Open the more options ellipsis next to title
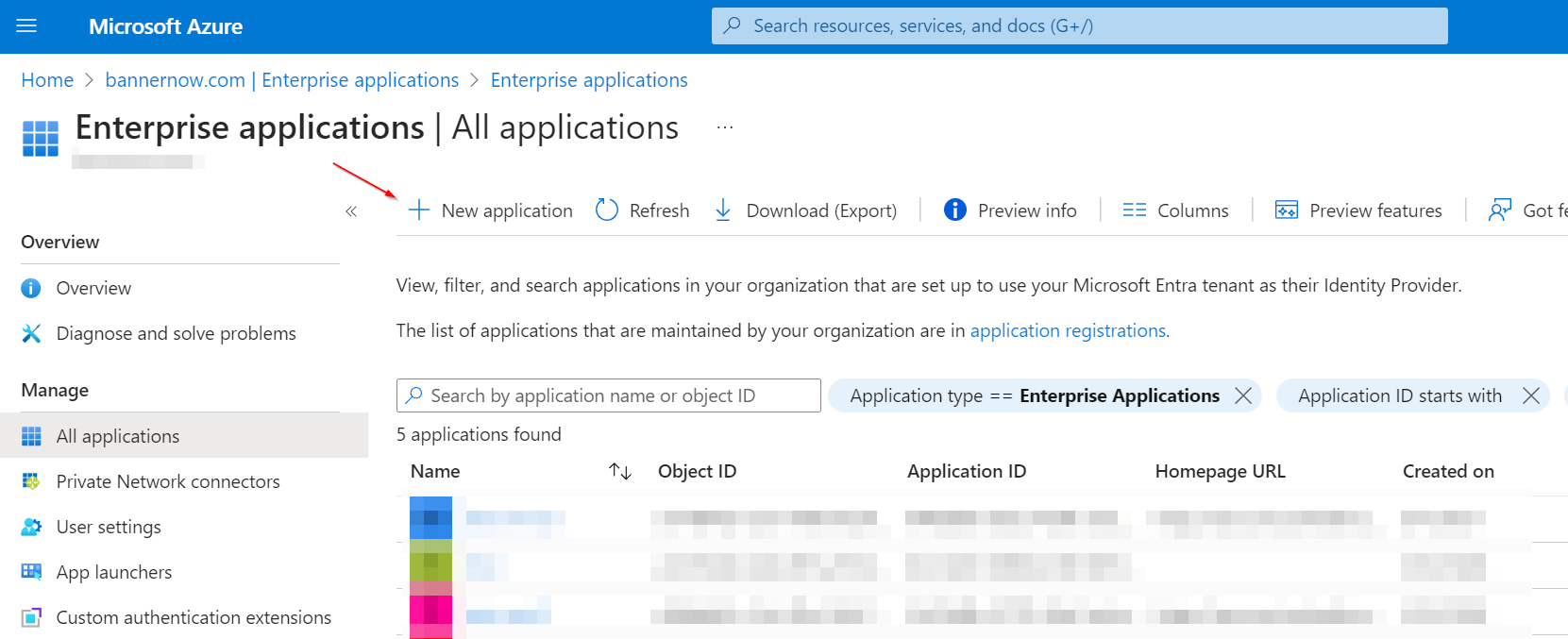Screen dimensions: 1568x639 coord(725,127)
